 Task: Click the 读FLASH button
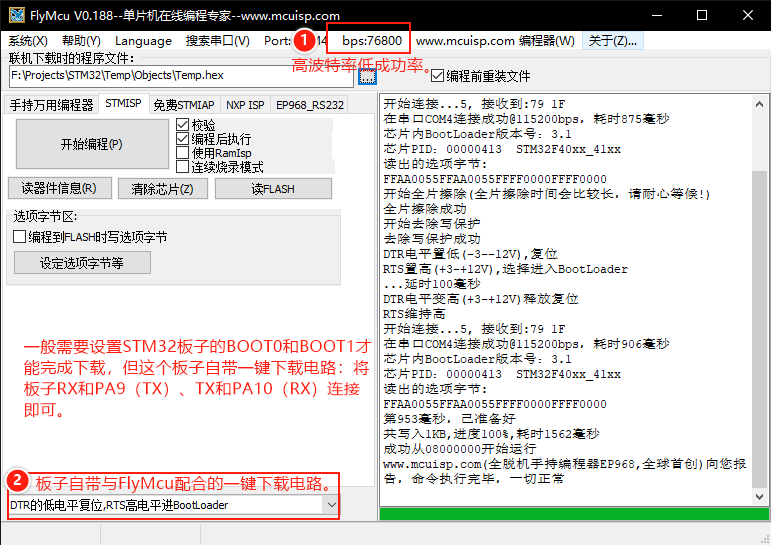273,189
